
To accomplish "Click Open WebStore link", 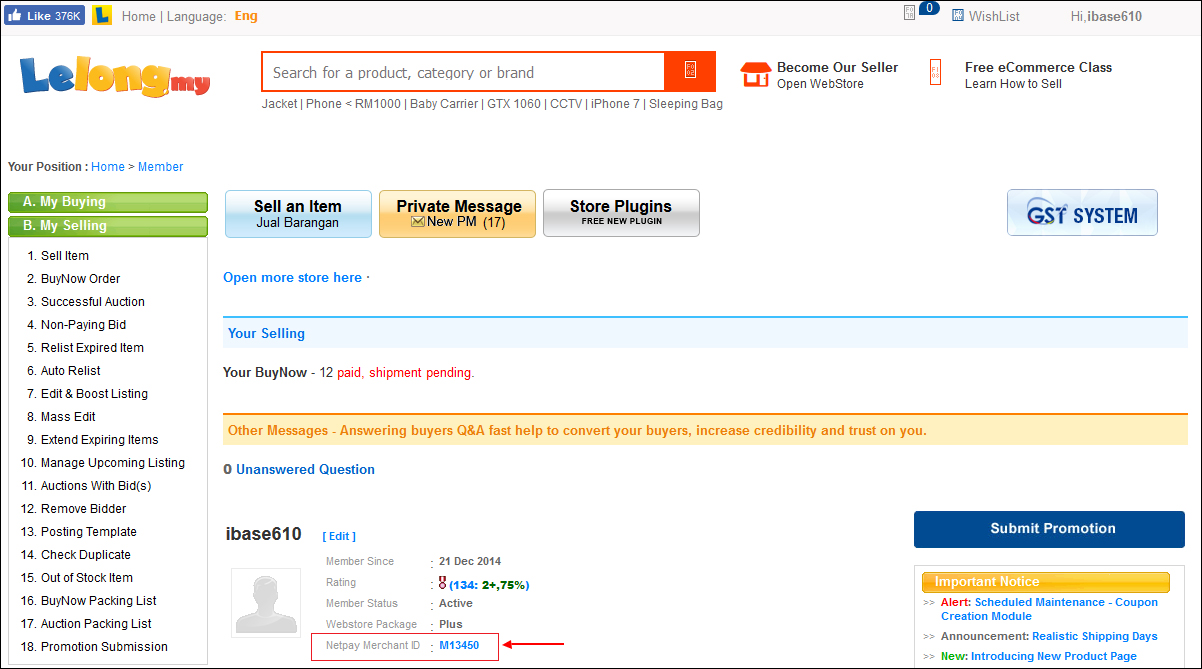I will [x=820, y=84].
